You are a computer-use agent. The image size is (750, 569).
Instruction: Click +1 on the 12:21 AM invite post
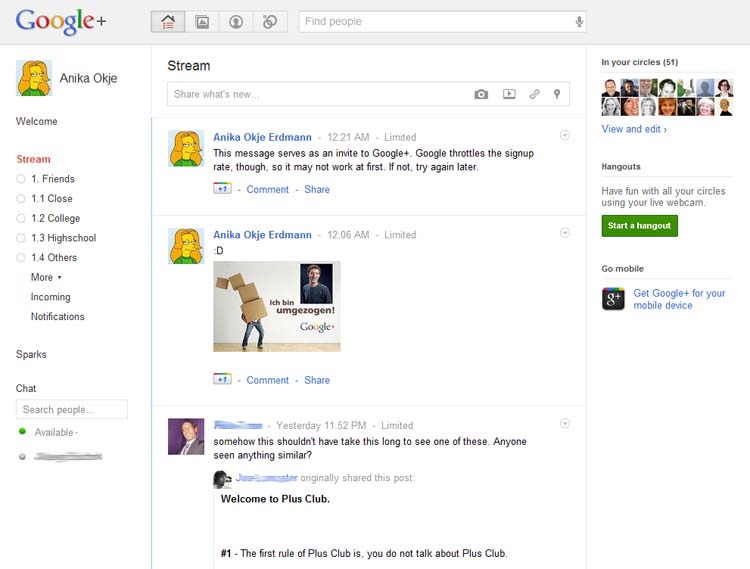[x=222, y=188]
